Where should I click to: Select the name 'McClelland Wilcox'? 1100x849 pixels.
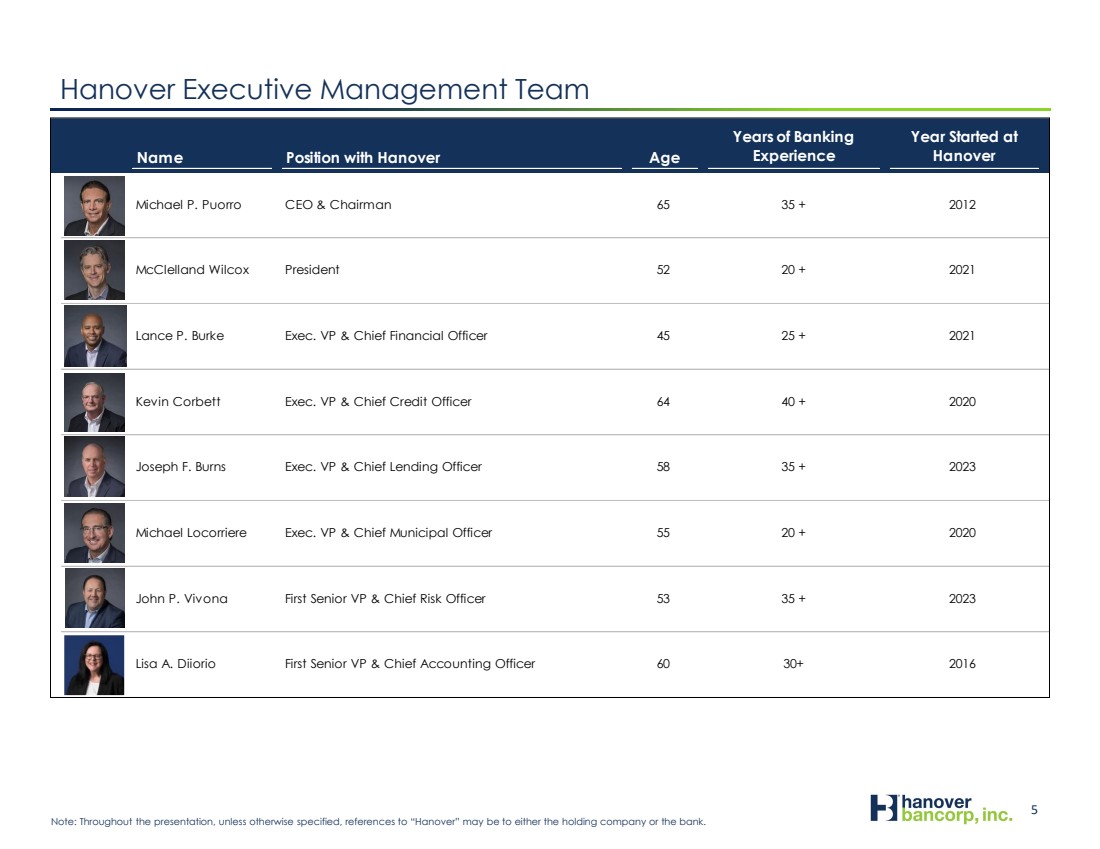click(x=192, y=270)
